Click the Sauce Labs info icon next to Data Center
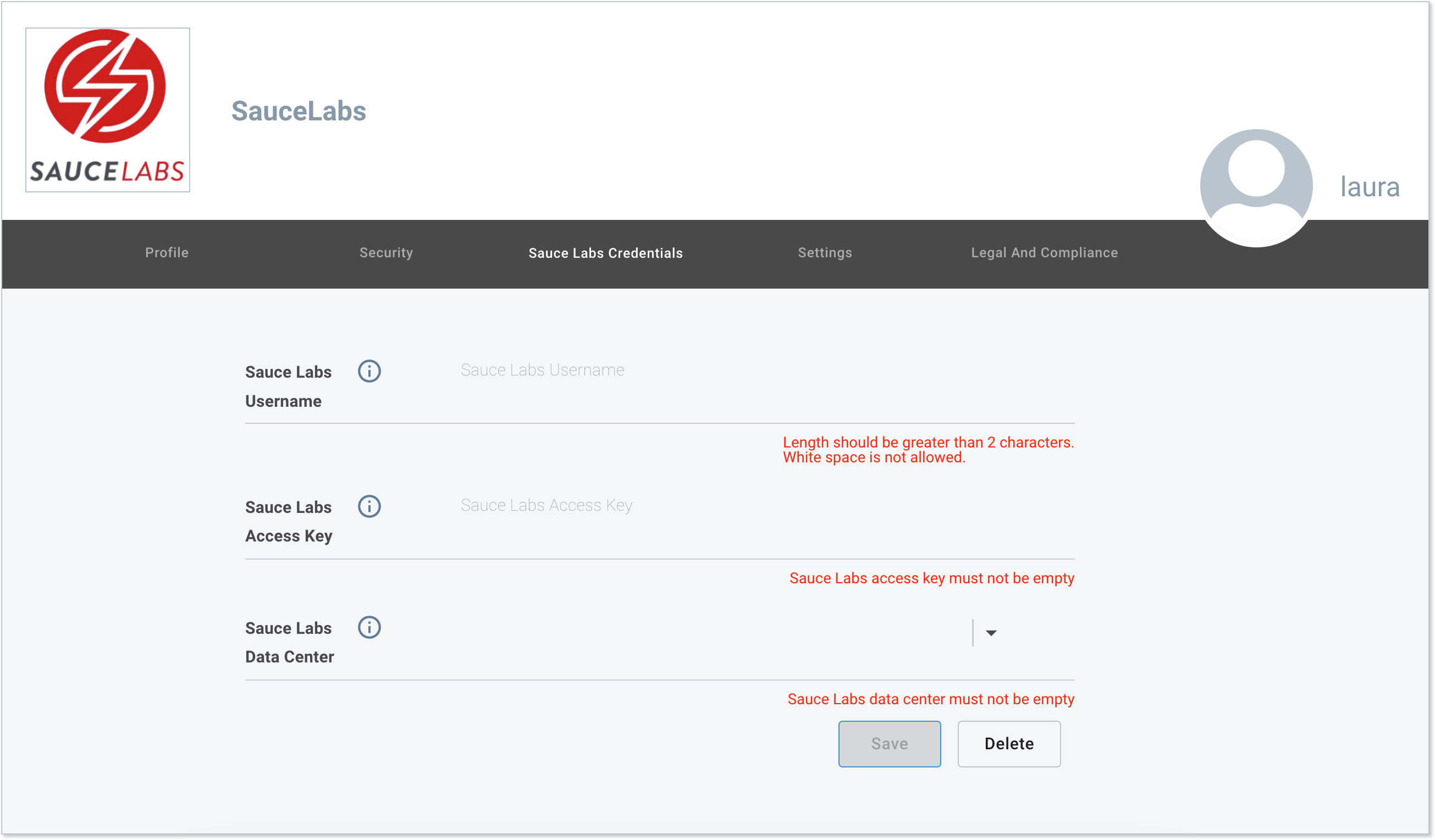This screenshot has width=1435, height=840. tap(370, 628)
